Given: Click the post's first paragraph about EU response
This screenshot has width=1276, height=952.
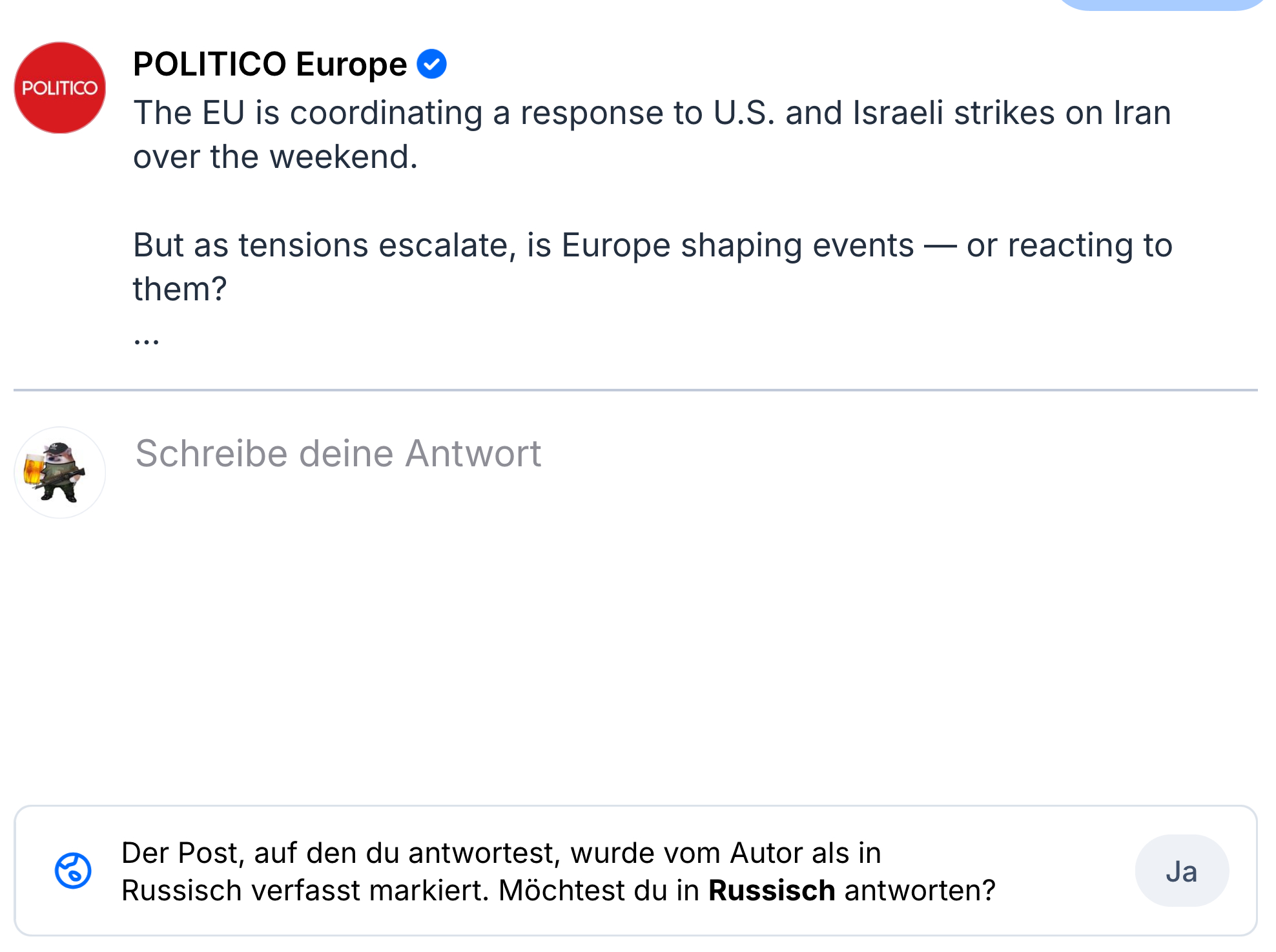Looking at the screenshot, I should click(x=651, y=114).
